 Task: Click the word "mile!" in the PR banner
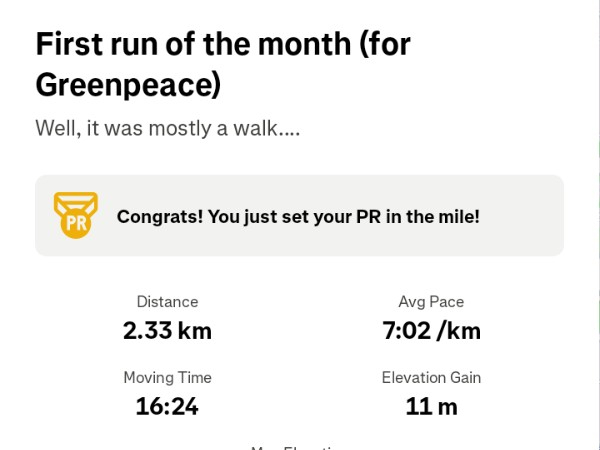[457, 216]
